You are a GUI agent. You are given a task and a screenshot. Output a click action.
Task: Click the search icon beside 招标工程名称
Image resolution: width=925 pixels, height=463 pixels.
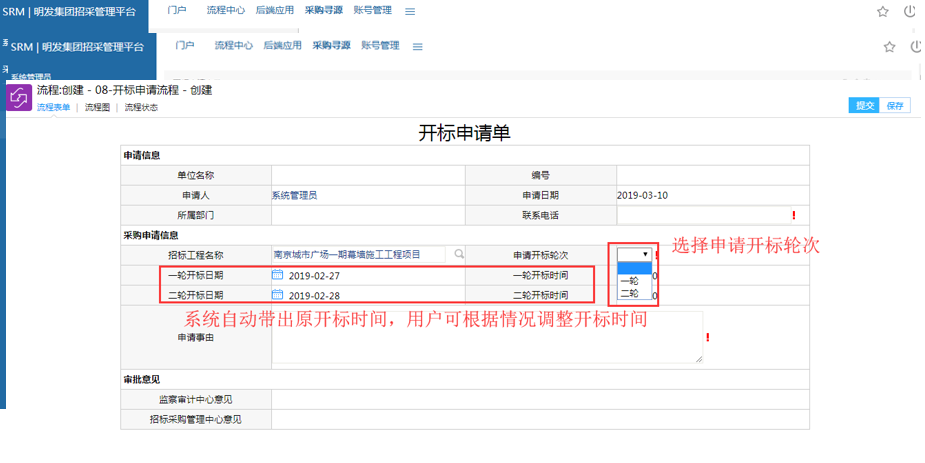tap(459, 255)
